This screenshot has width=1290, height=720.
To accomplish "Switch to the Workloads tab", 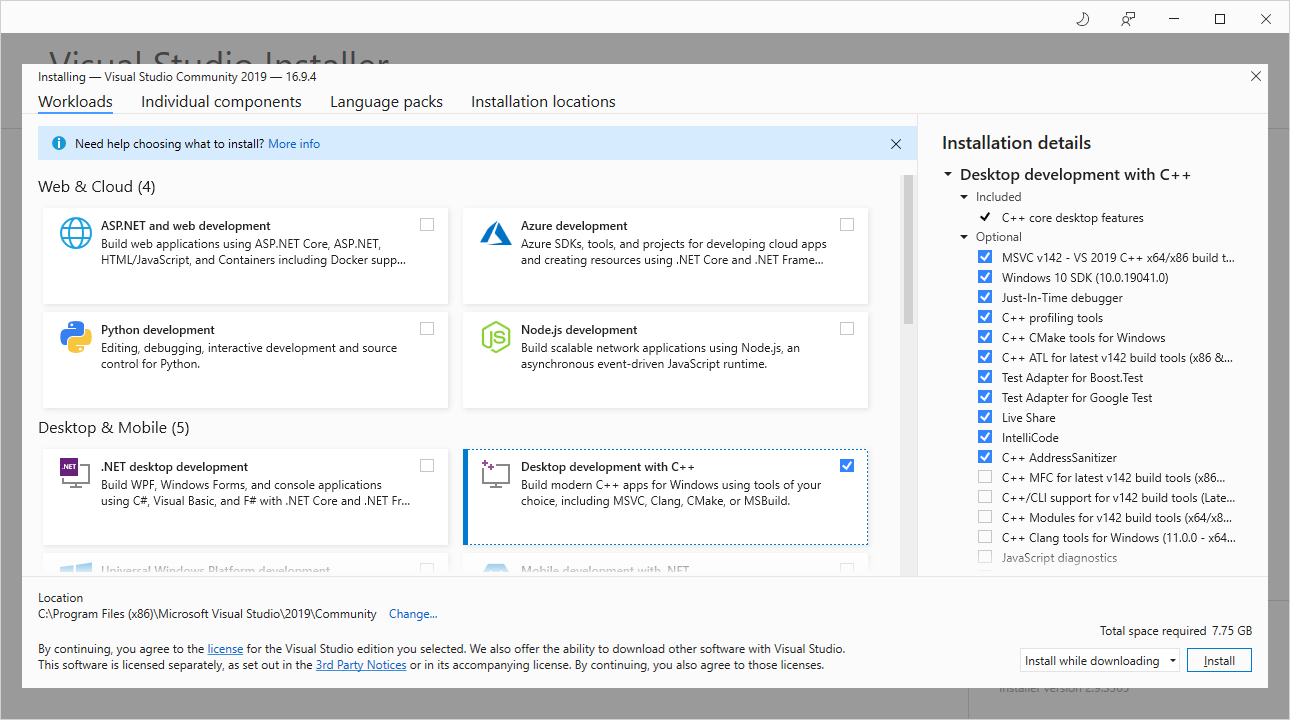I will pyautogui.click(x=75, y=102).
